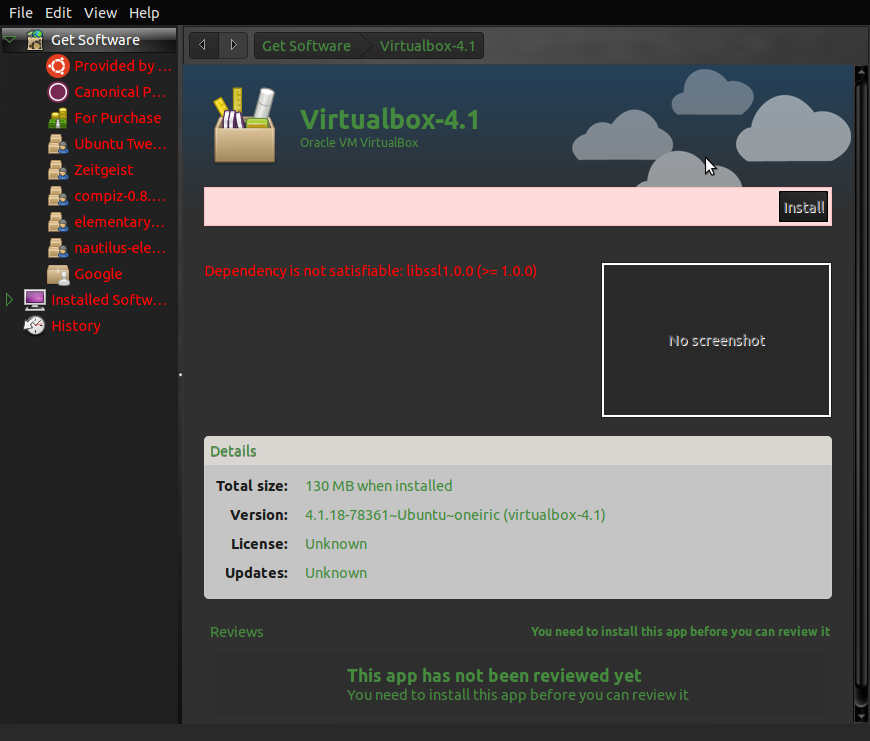Click the dependency not satisfiable error text
The height and width of the screenshot is (741, 870).
tap(371, 271)
